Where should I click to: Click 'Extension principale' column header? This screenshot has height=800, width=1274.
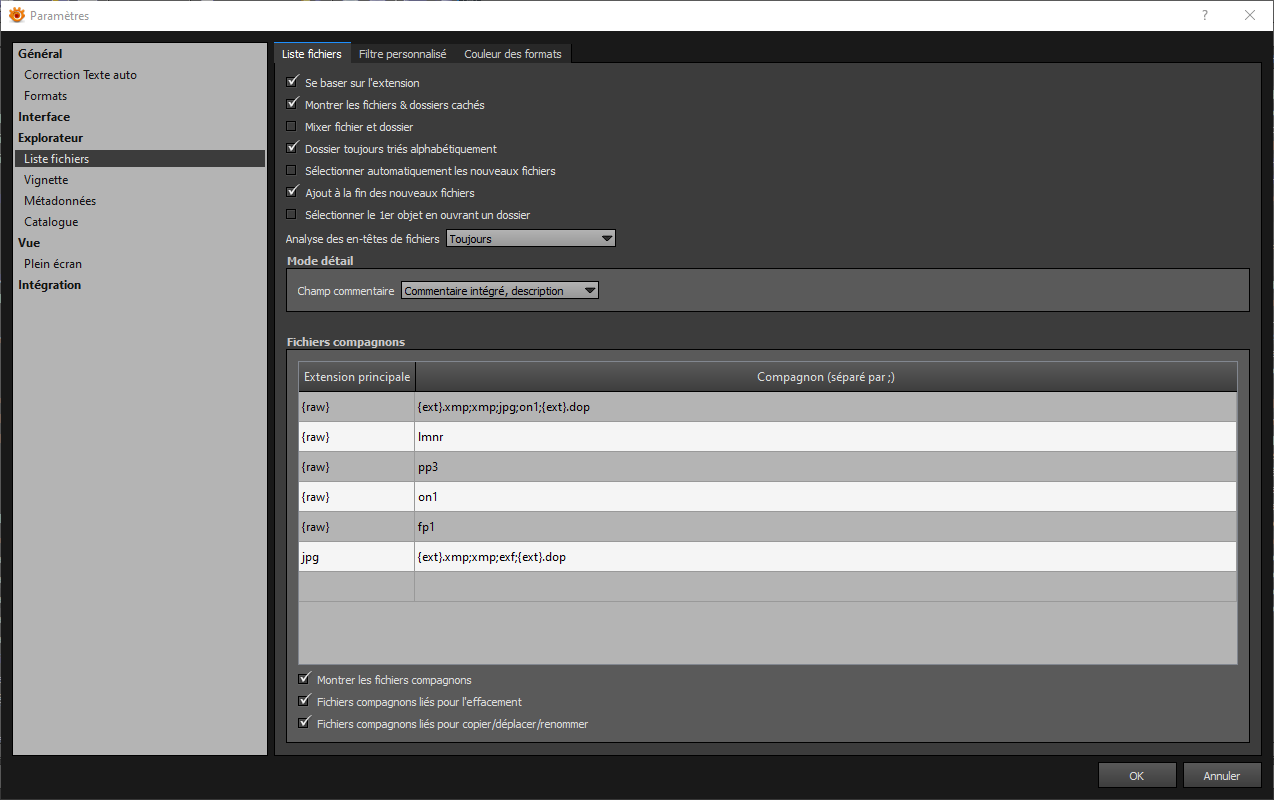tap(357, 377)
